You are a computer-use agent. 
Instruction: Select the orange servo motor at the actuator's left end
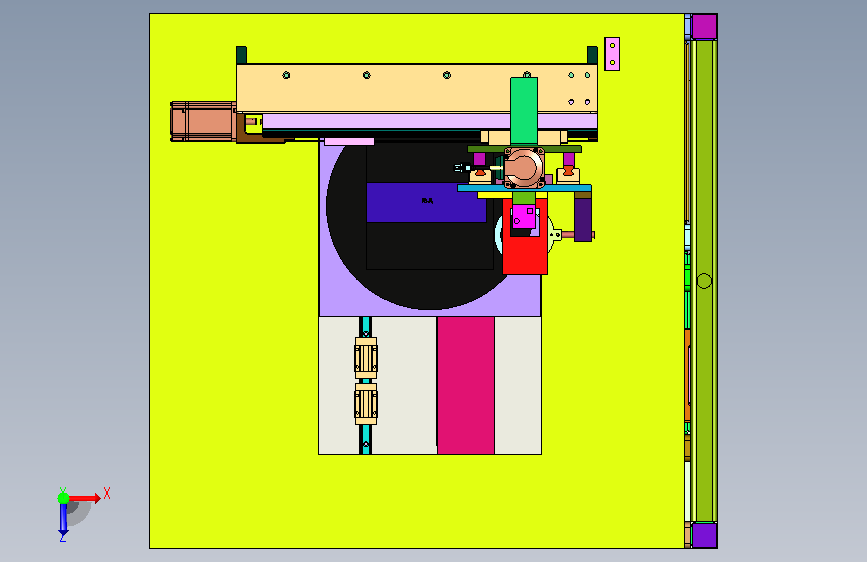203,121
